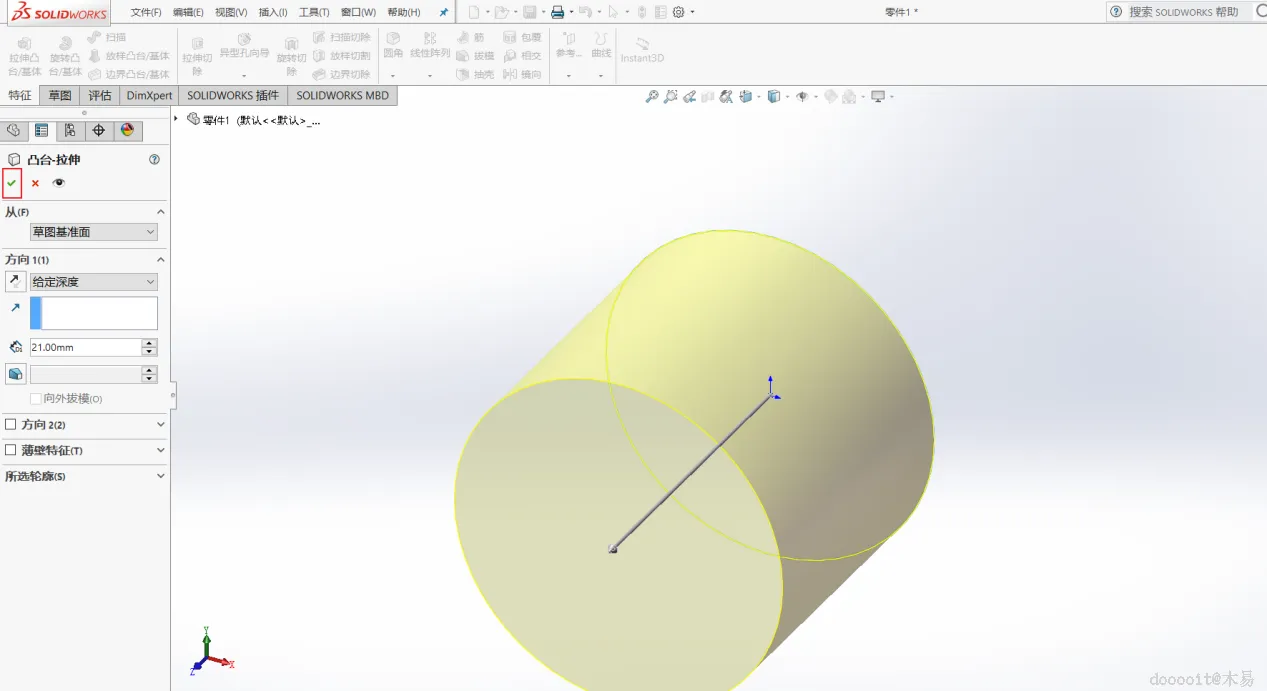Switch to the 草图 tab

click(x=60, y=96)
